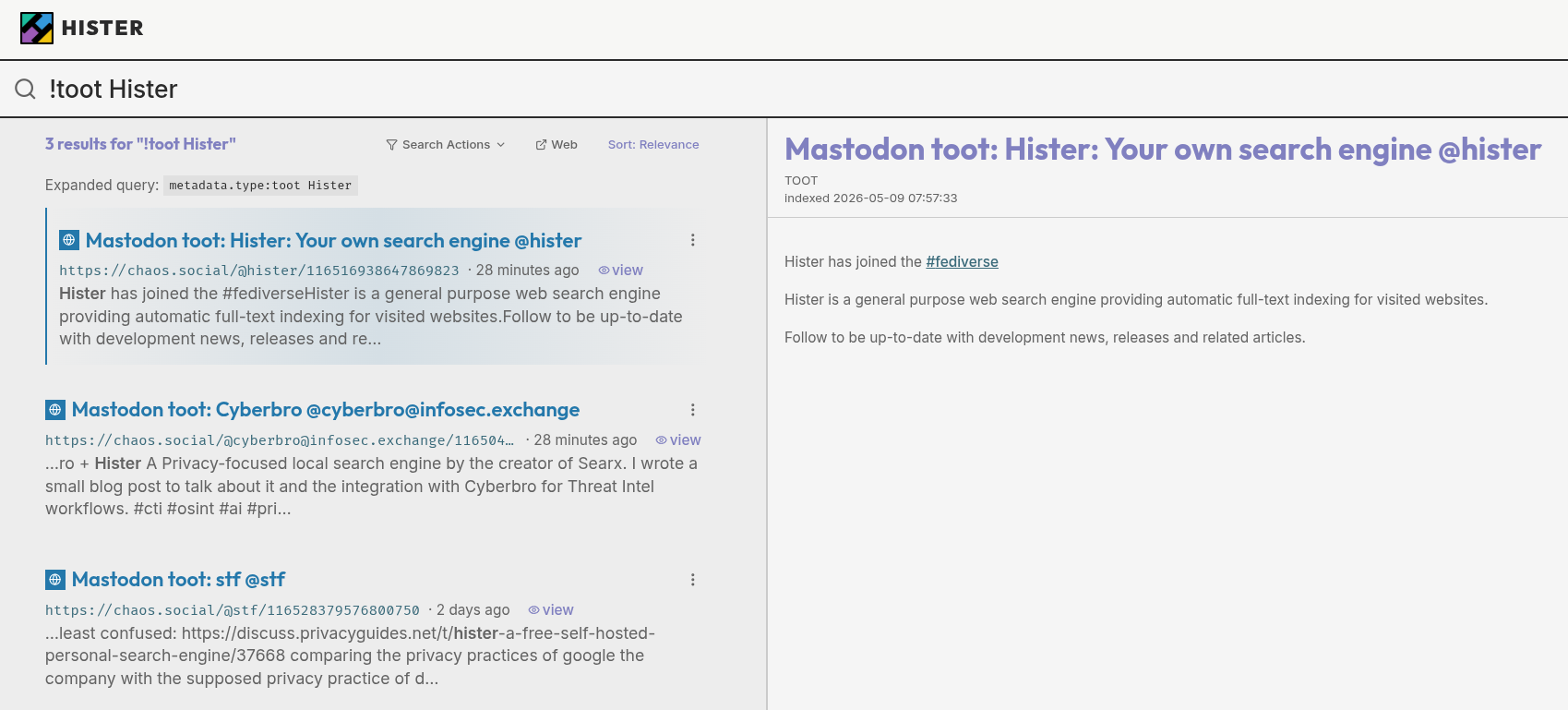Click globe favicon of the stf toot result
This screenshot has height=710, width=1568.
[x=55, y=580]
